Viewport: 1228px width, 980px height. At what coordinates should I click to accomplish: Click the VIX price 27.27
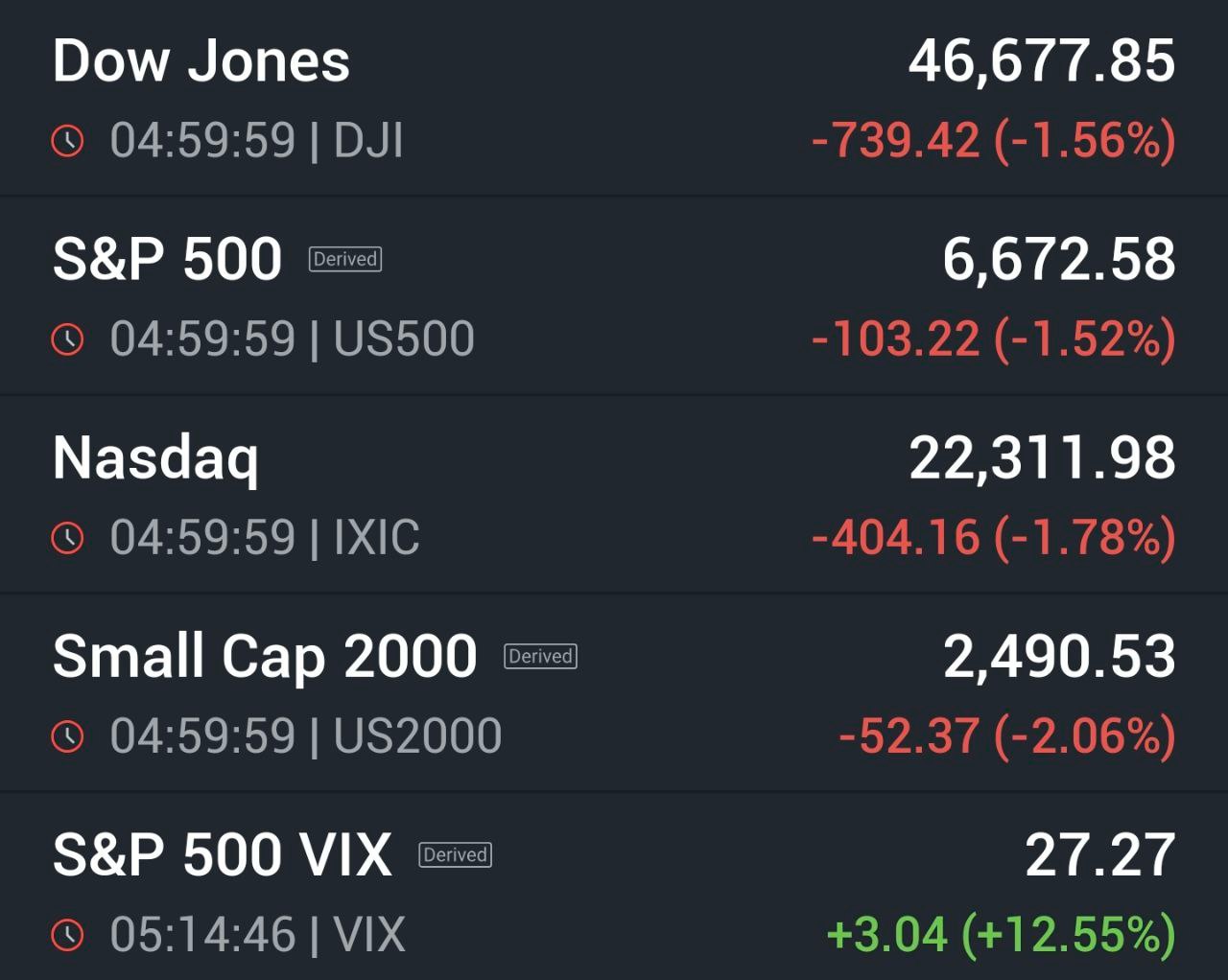pyautogui.click(x=1099, y=854)
